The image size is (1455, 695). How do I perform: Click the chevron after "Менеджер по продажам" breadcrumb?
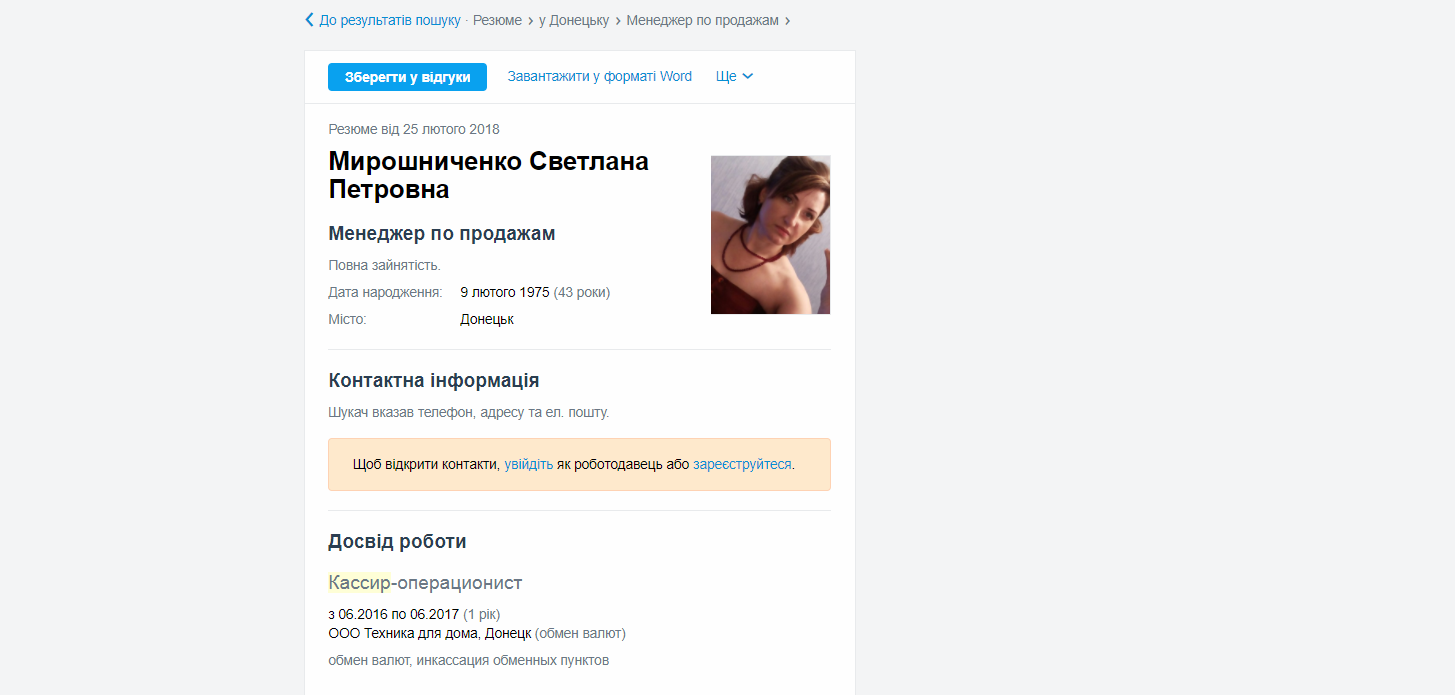[788, 20]
